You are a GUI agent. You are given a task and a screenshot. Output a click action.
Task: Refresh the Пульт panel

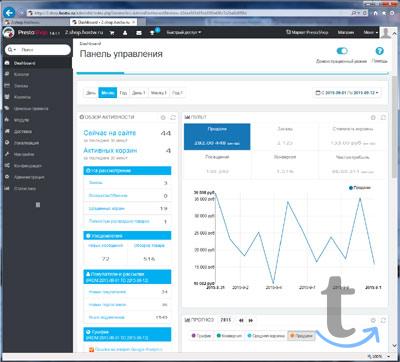tap(383, 117)
